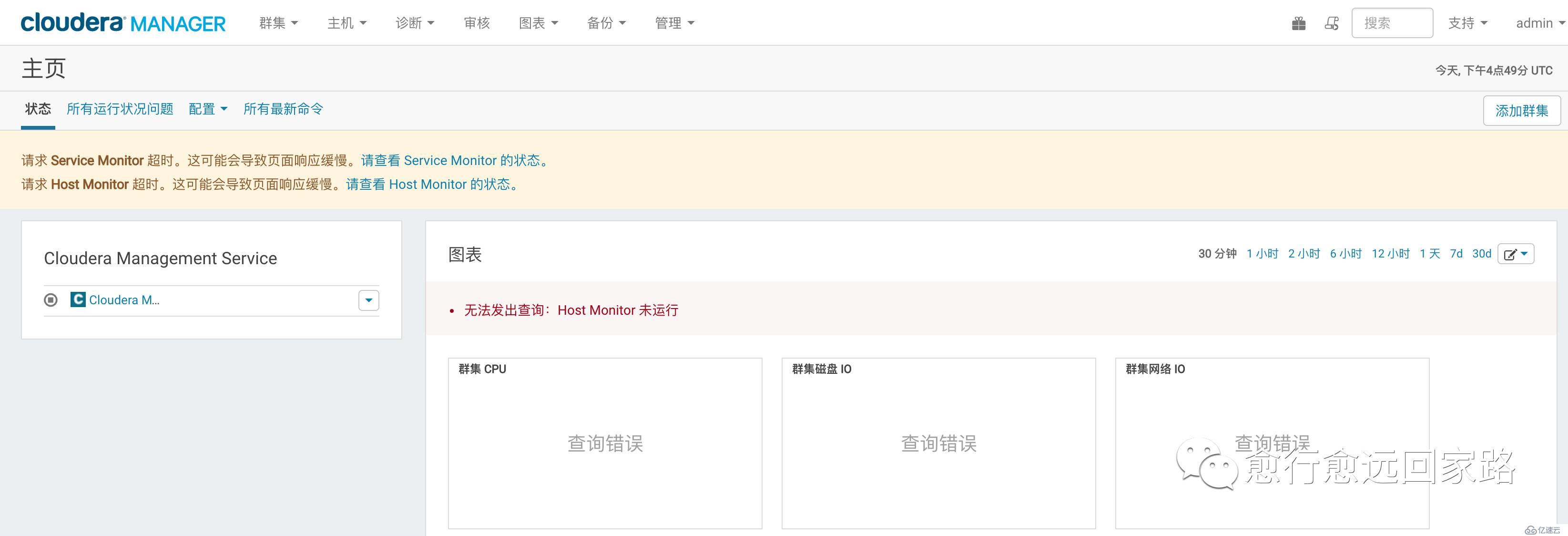This screenshot has height=536, width=1568.
Task: Switch to 所有运行状况问题 tab
Action: point(120,109)
